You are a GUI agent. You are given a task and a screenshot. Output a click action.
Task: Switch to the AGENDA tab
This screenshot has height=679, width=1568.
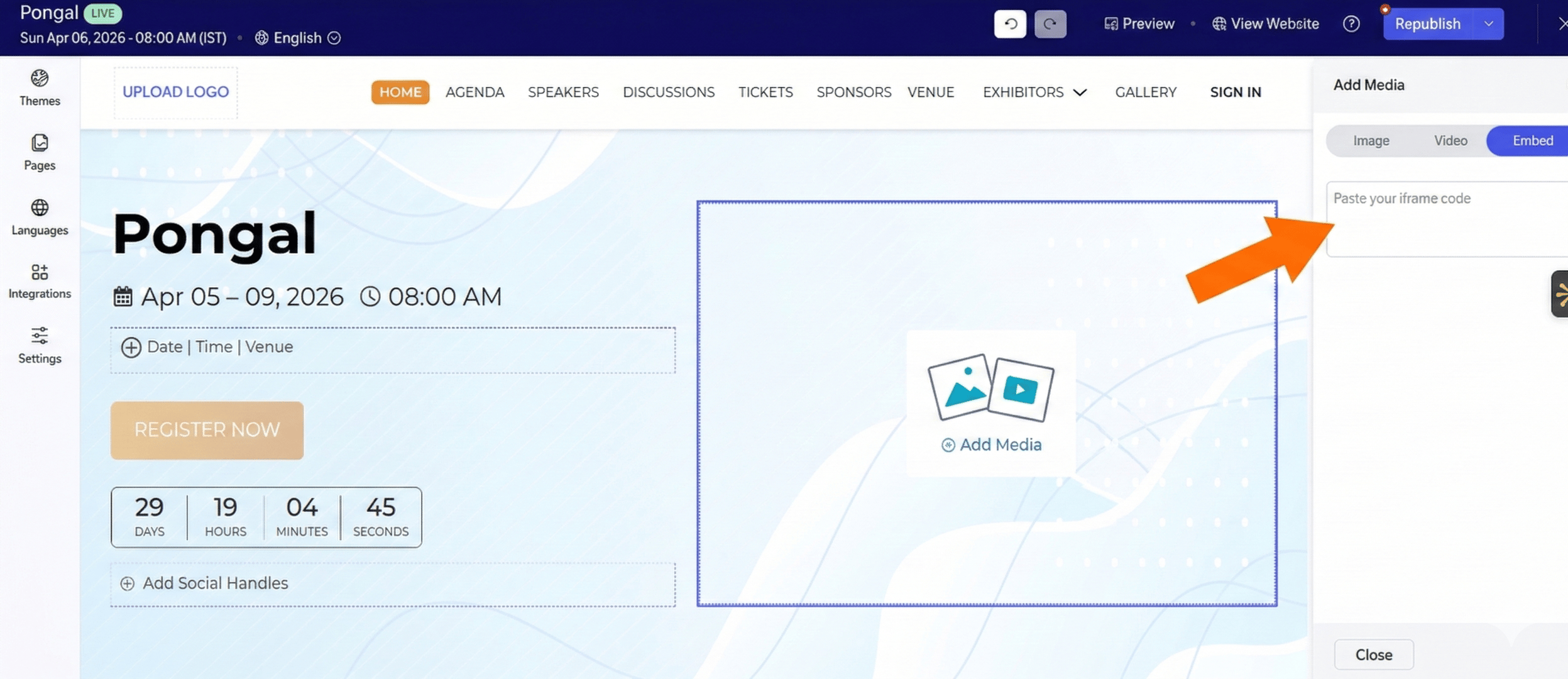[474, 92]
